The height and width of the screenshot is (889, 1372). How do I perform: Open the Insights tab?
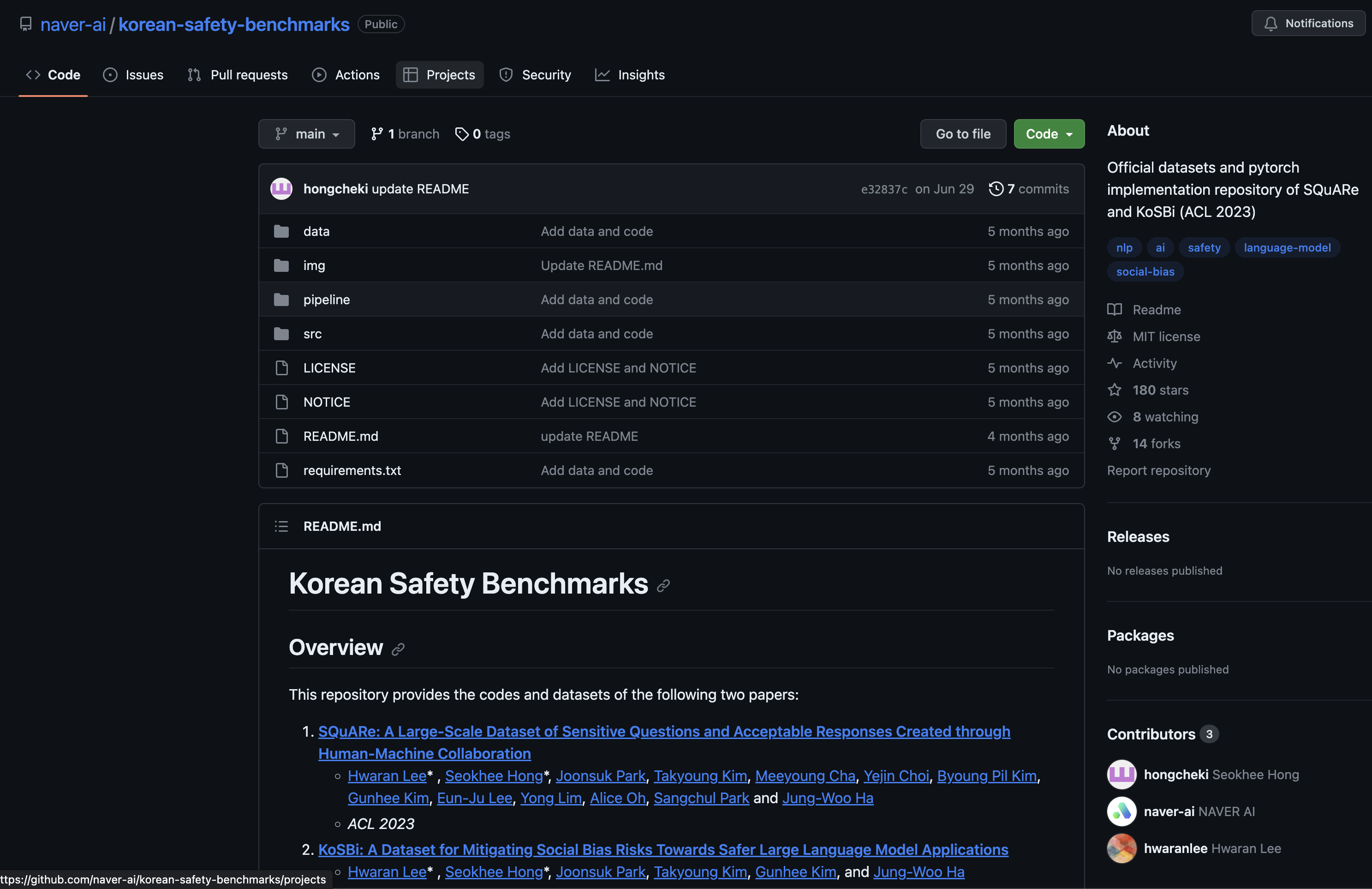pyautogui.click(x=630, y=75)
